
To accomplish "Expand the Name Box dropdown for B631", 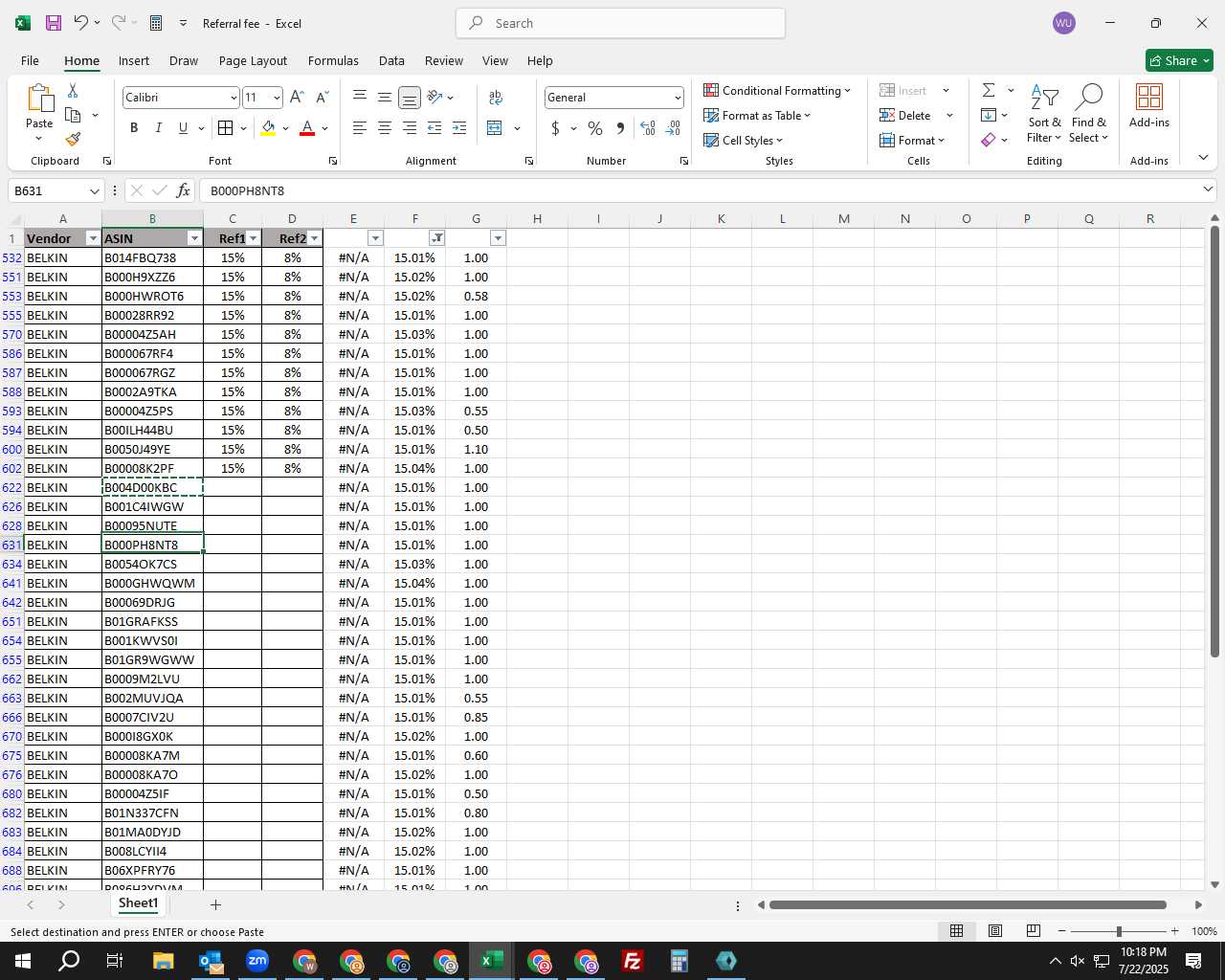I will 94,190.
